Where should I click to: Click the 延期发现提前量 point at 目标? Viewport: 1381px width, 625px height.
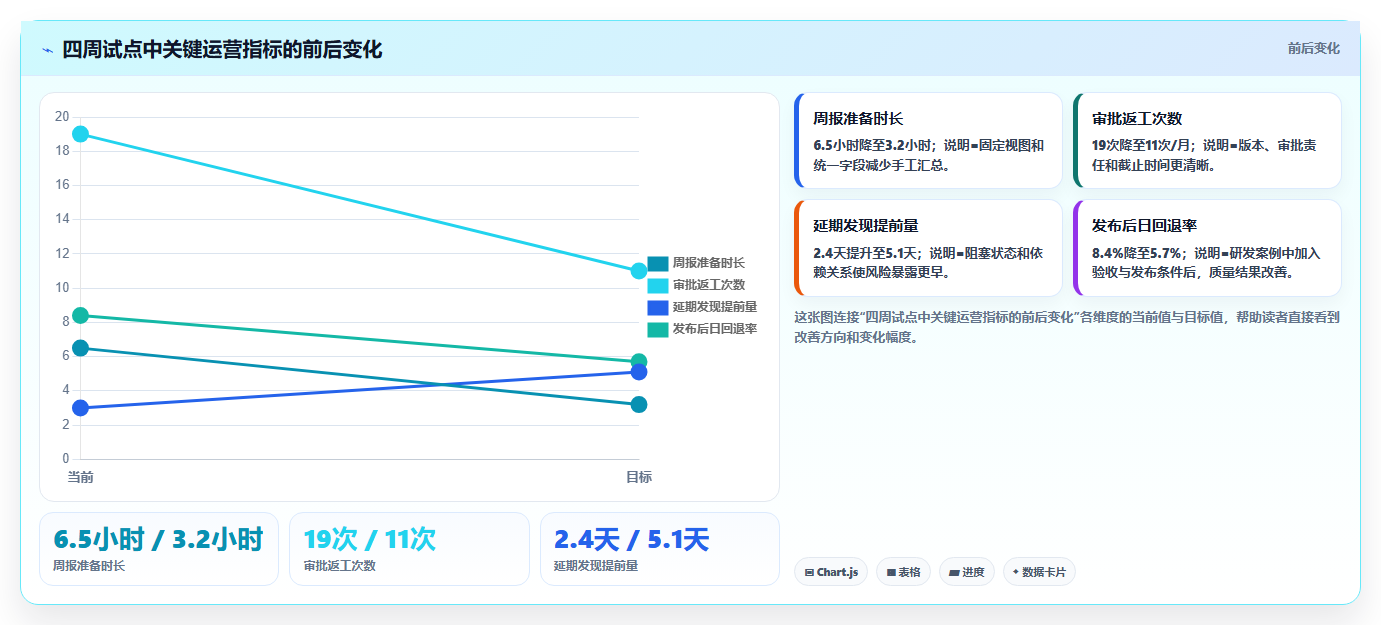pyautogui.click(x=639, y=372)
